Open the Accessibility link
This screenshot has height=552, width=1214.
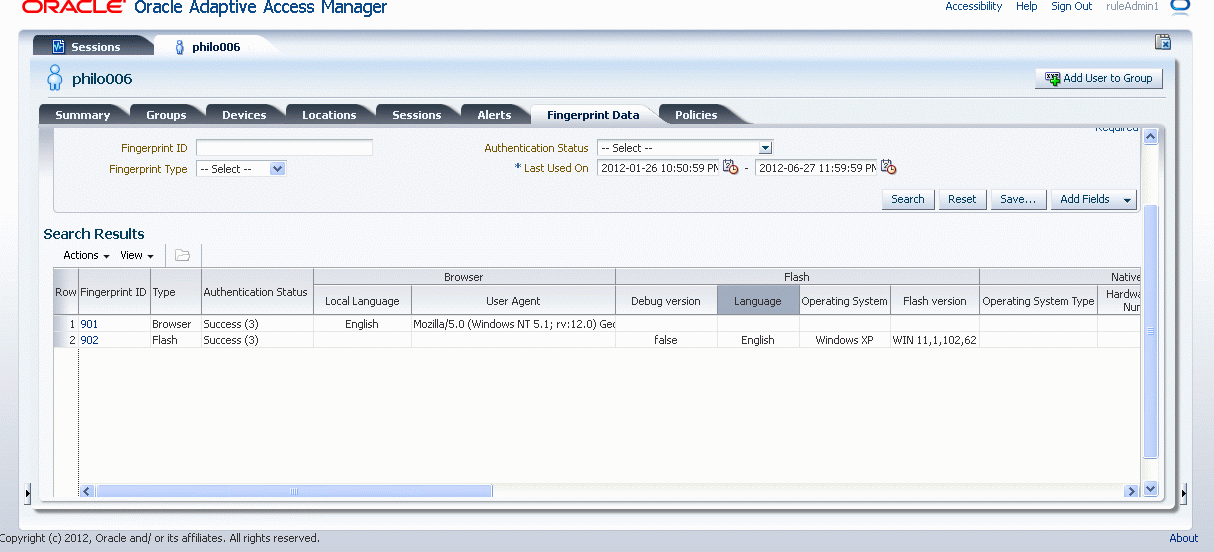coord(973,6)
